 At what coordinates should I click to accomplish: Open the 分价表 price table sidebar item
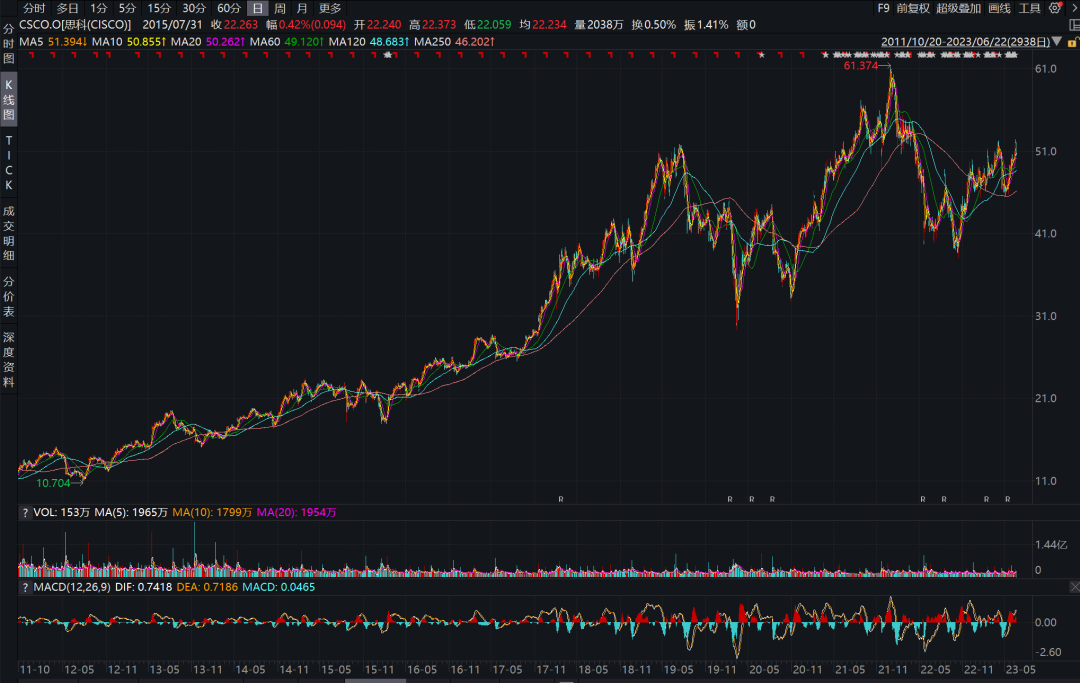tap(8, 297)
